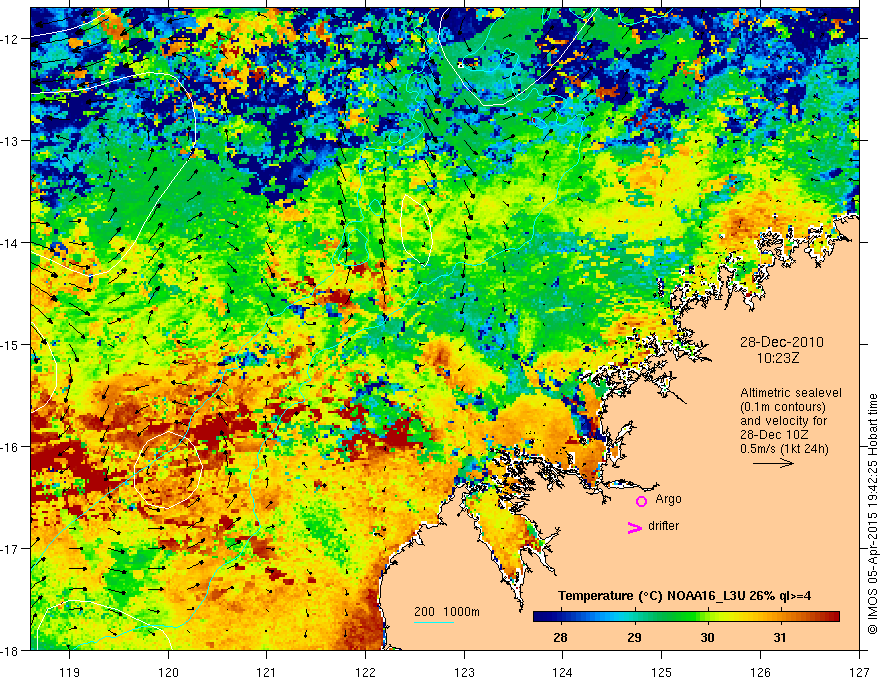Click the longitude axis label 126
880x680 pixels.
(760, 672)
